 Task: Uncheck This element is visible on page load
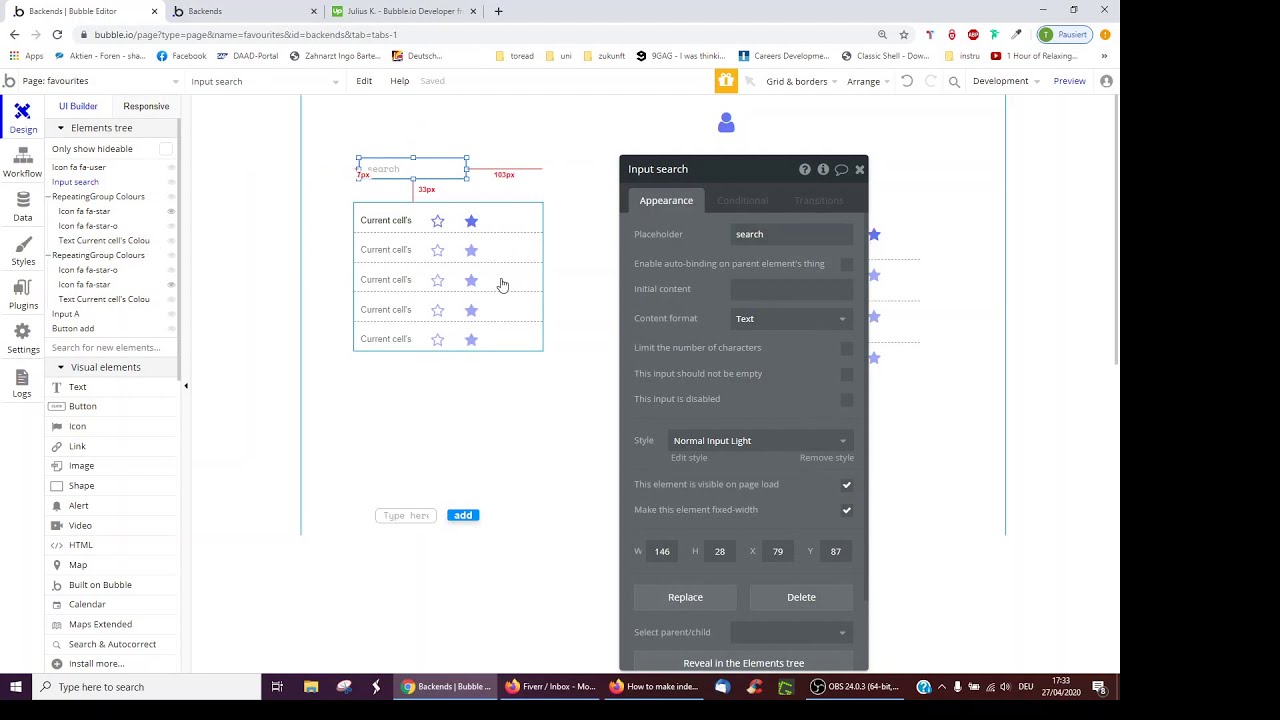(x=847, y=485)
